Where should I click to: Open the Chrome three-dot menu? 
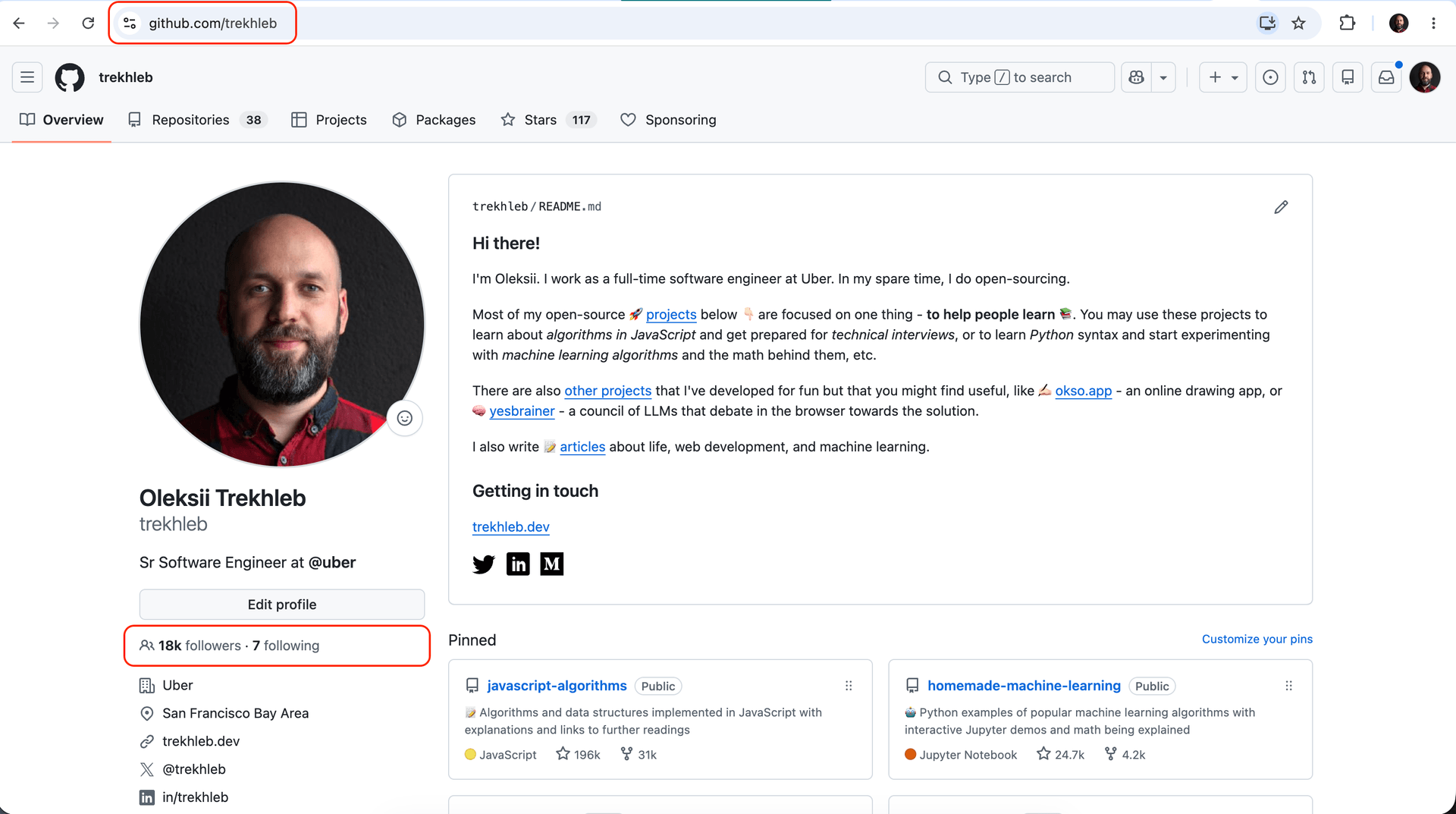(1433, 24)
